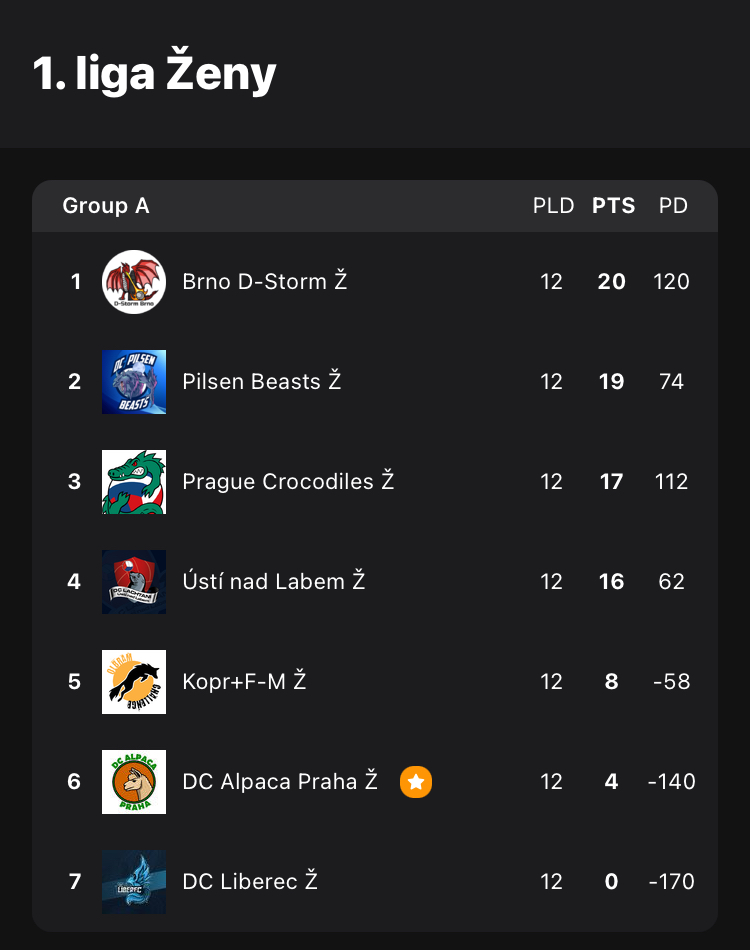Image resolution: width=750 pixels, height=950 pixels.
Task: Go to Ústí nad Labem Ž team
Action: (274, 582)
